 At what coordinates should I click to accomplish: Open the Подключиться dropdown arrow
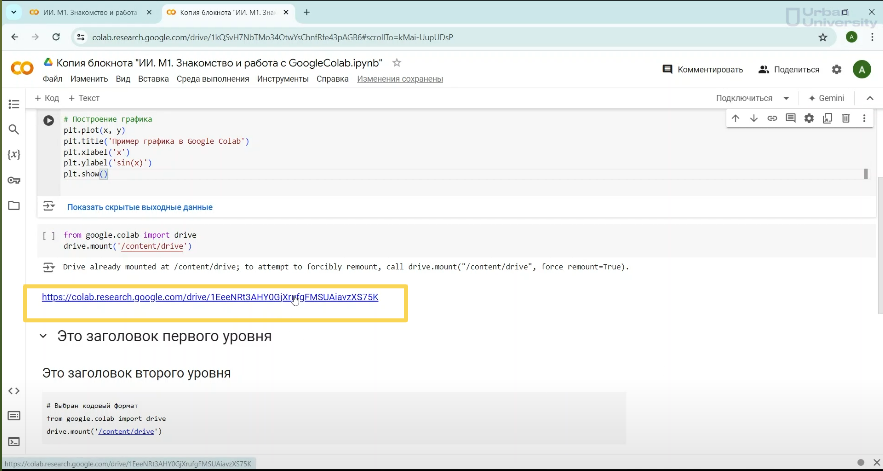pyautogui.click(x=786, y=98)
